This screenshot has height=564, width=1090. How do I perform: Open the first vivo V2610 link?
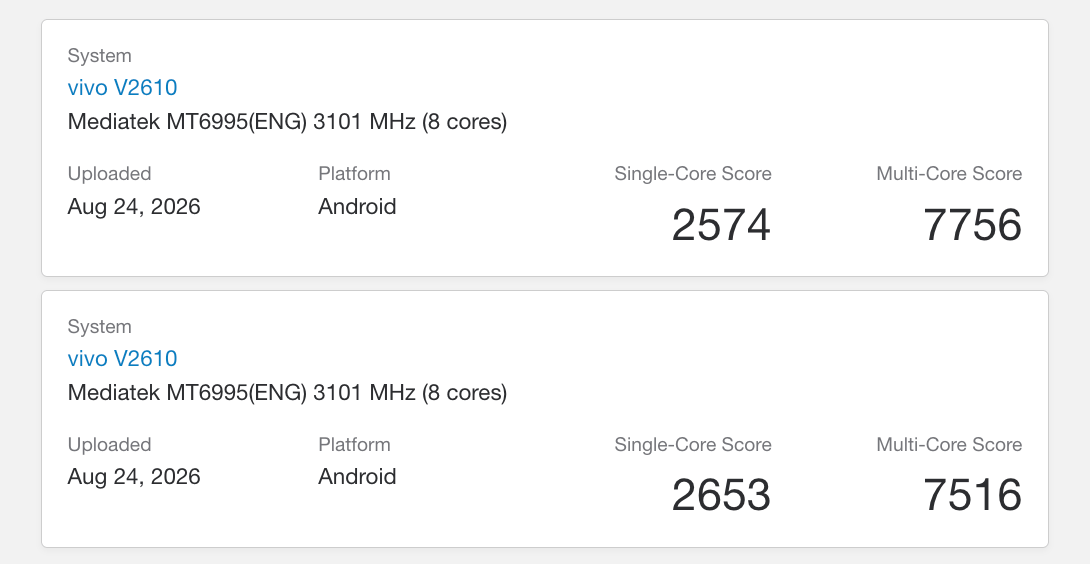pos(122,88)
